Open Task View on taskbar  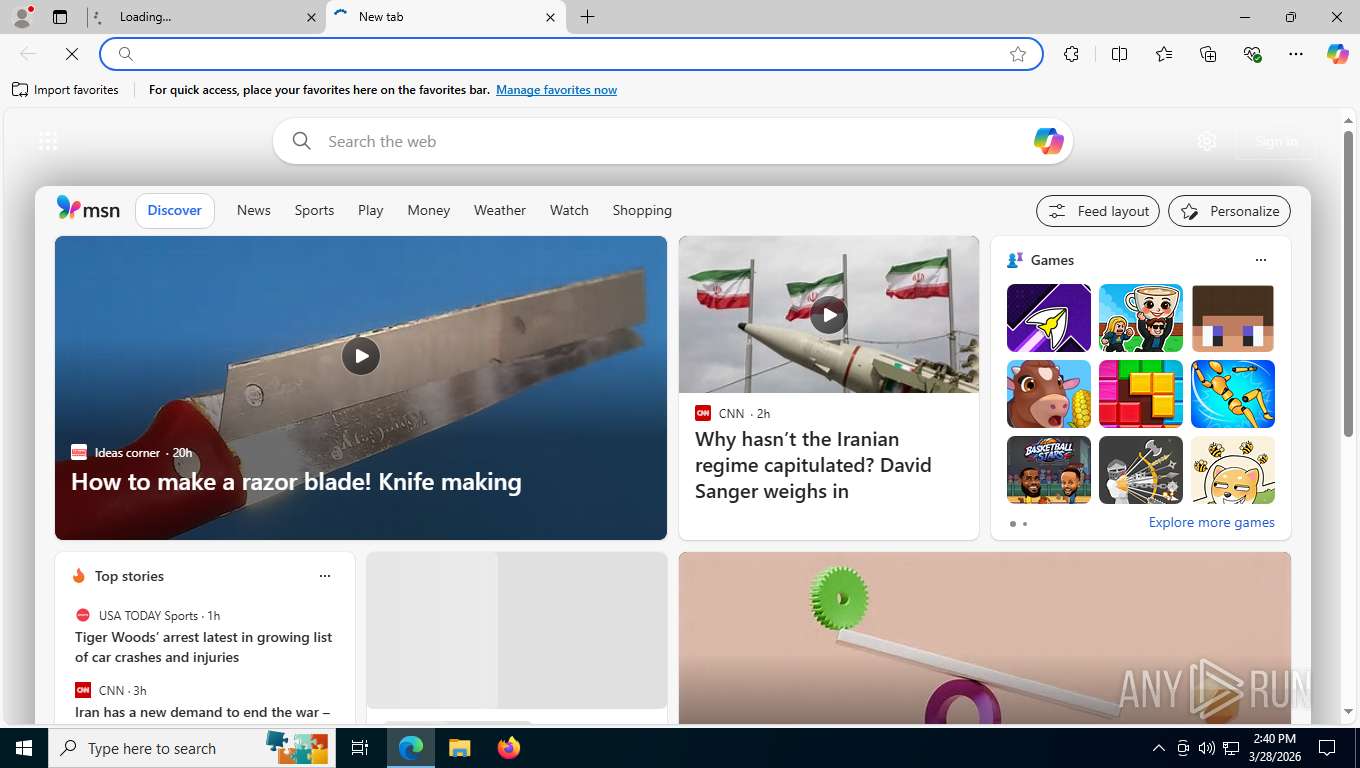[360, 748]
